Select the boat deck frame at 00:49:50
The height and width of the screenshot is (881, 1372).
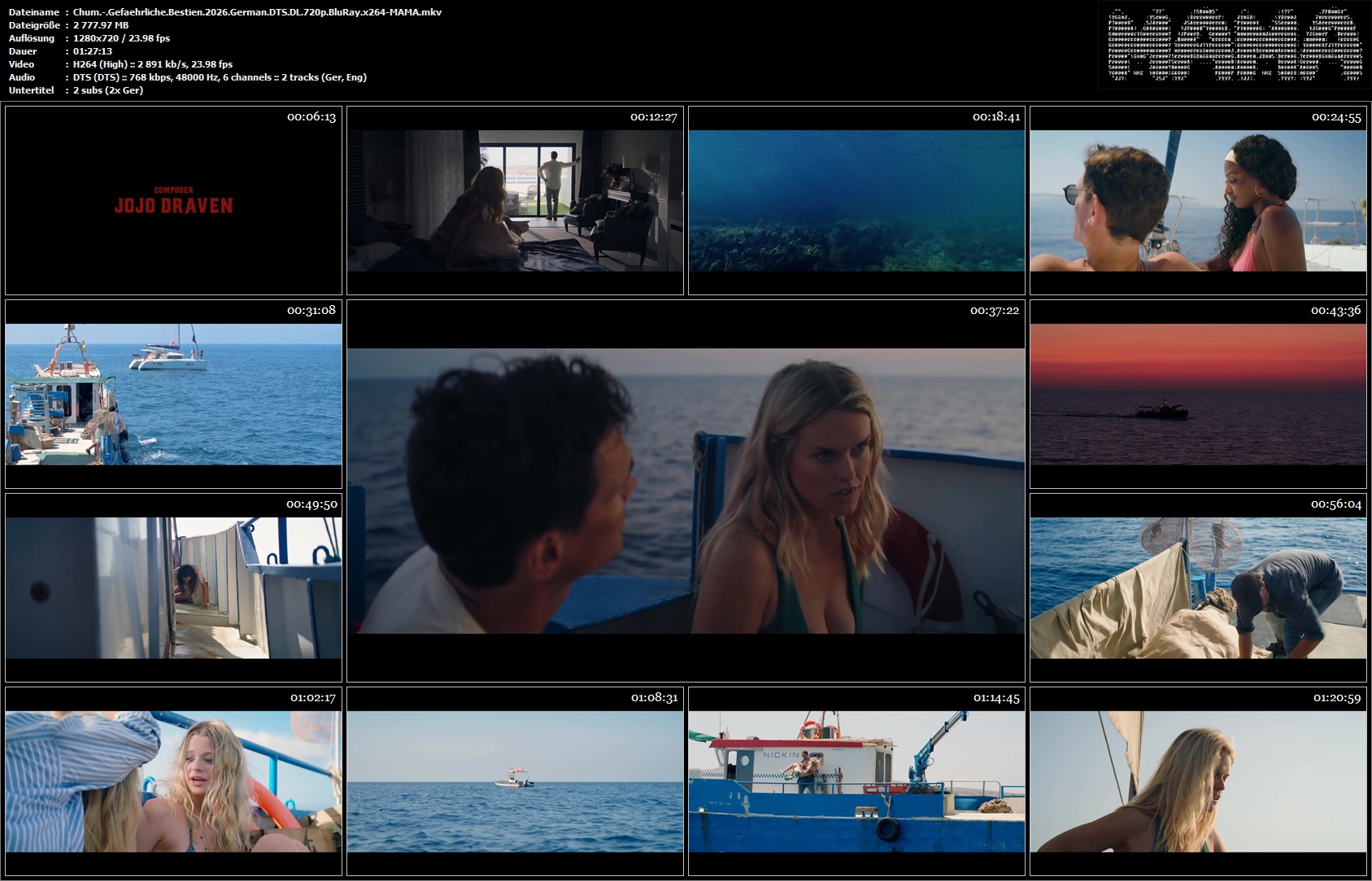coord(173,587)
